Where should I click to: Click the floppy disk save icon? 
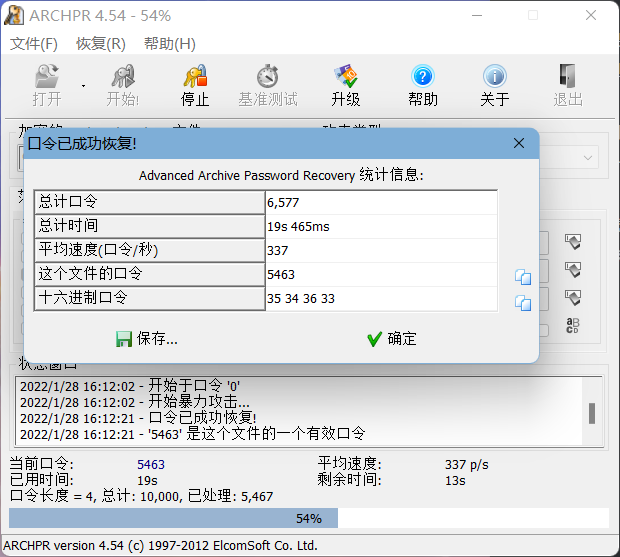point(124,339)
